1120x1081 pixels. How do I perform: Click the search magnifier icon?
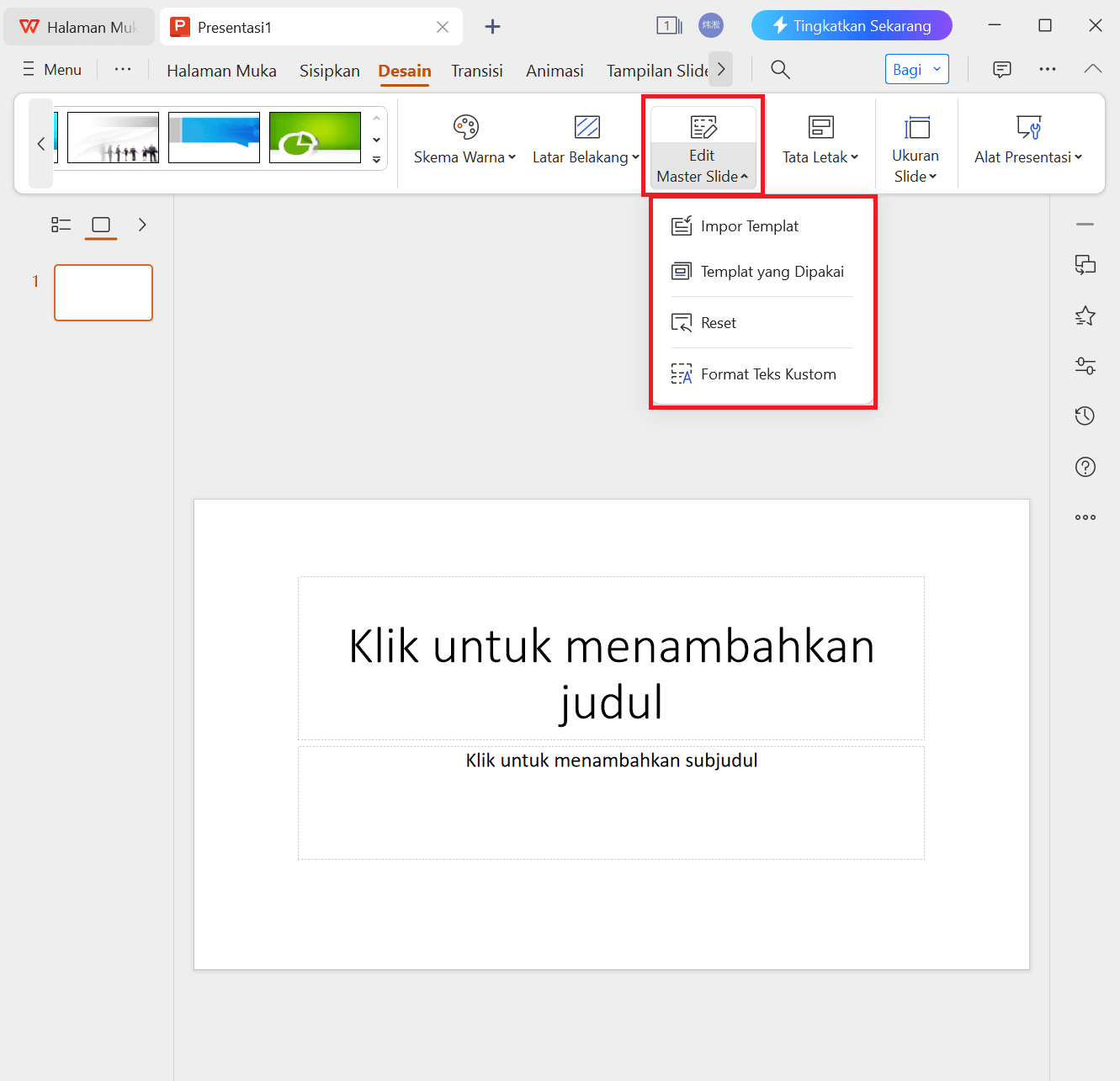pyautogui.click(x=779, y=69)
